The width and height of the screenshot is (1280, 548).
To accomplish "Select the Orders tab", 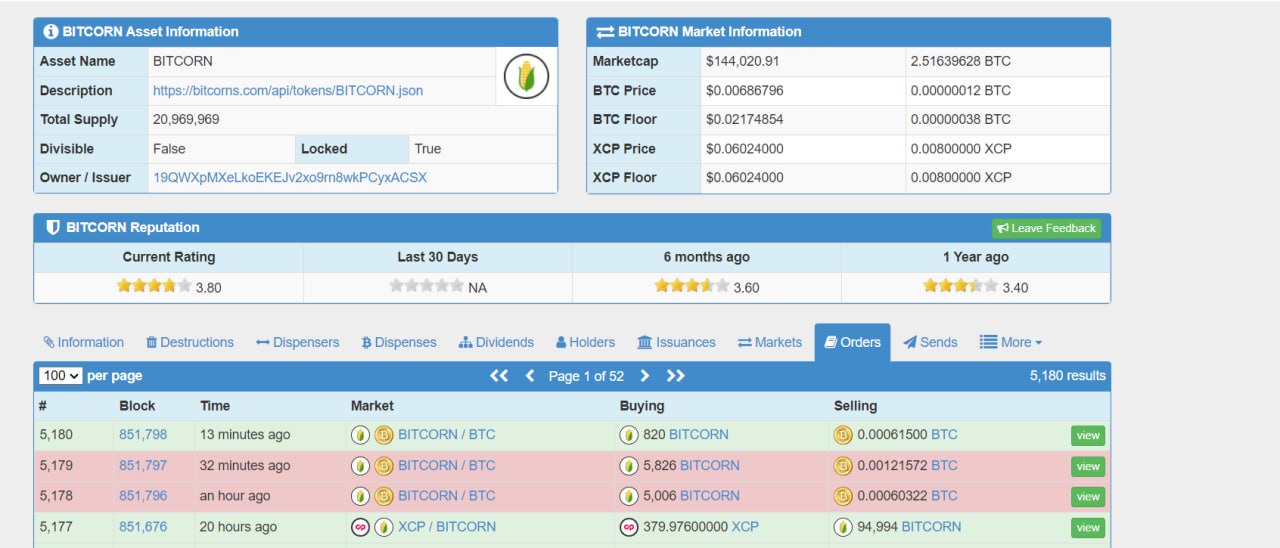I will point(852,342).
